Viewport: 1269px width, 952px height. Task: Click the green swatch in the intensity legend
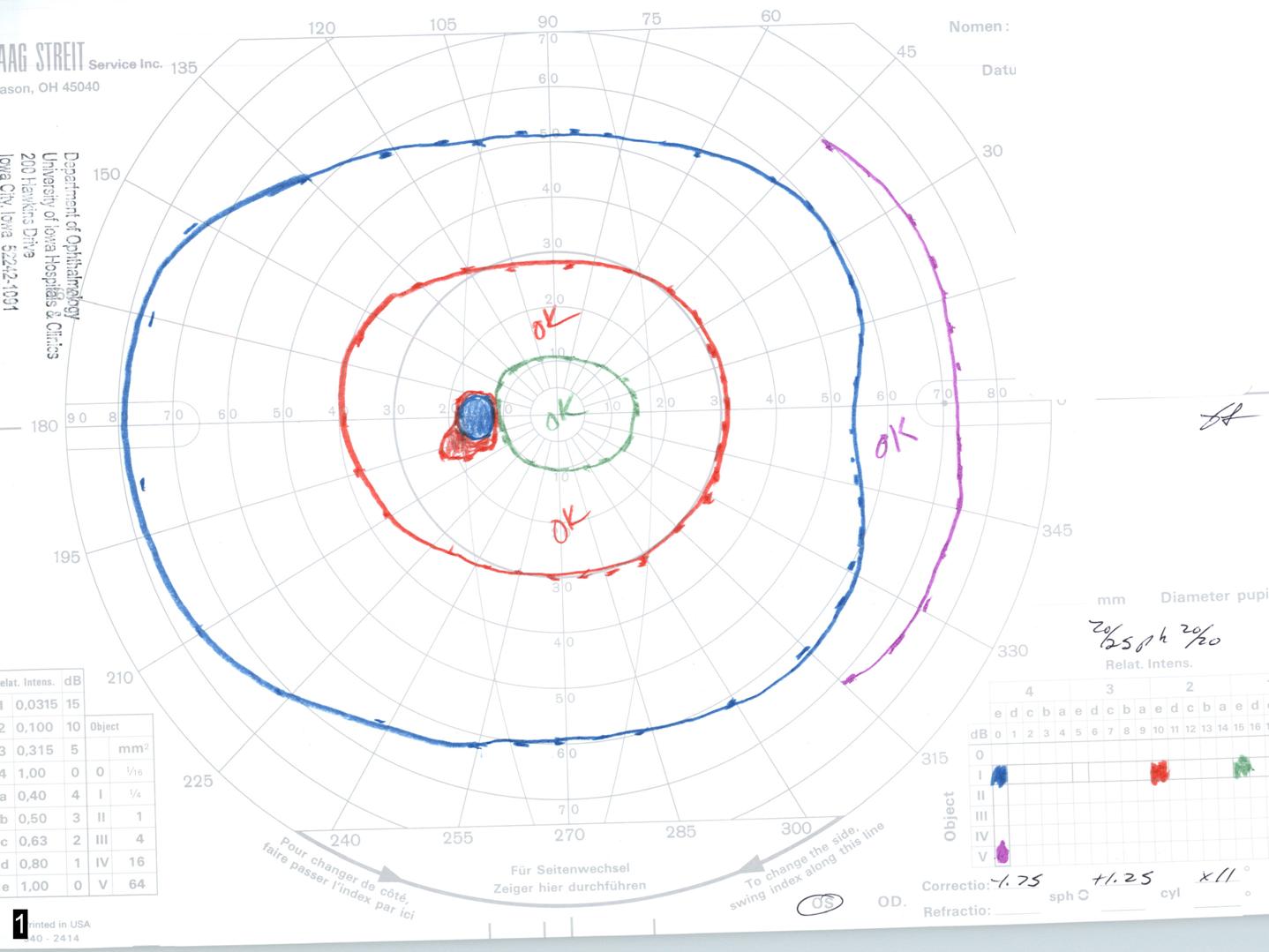[x=1243, y=767]
